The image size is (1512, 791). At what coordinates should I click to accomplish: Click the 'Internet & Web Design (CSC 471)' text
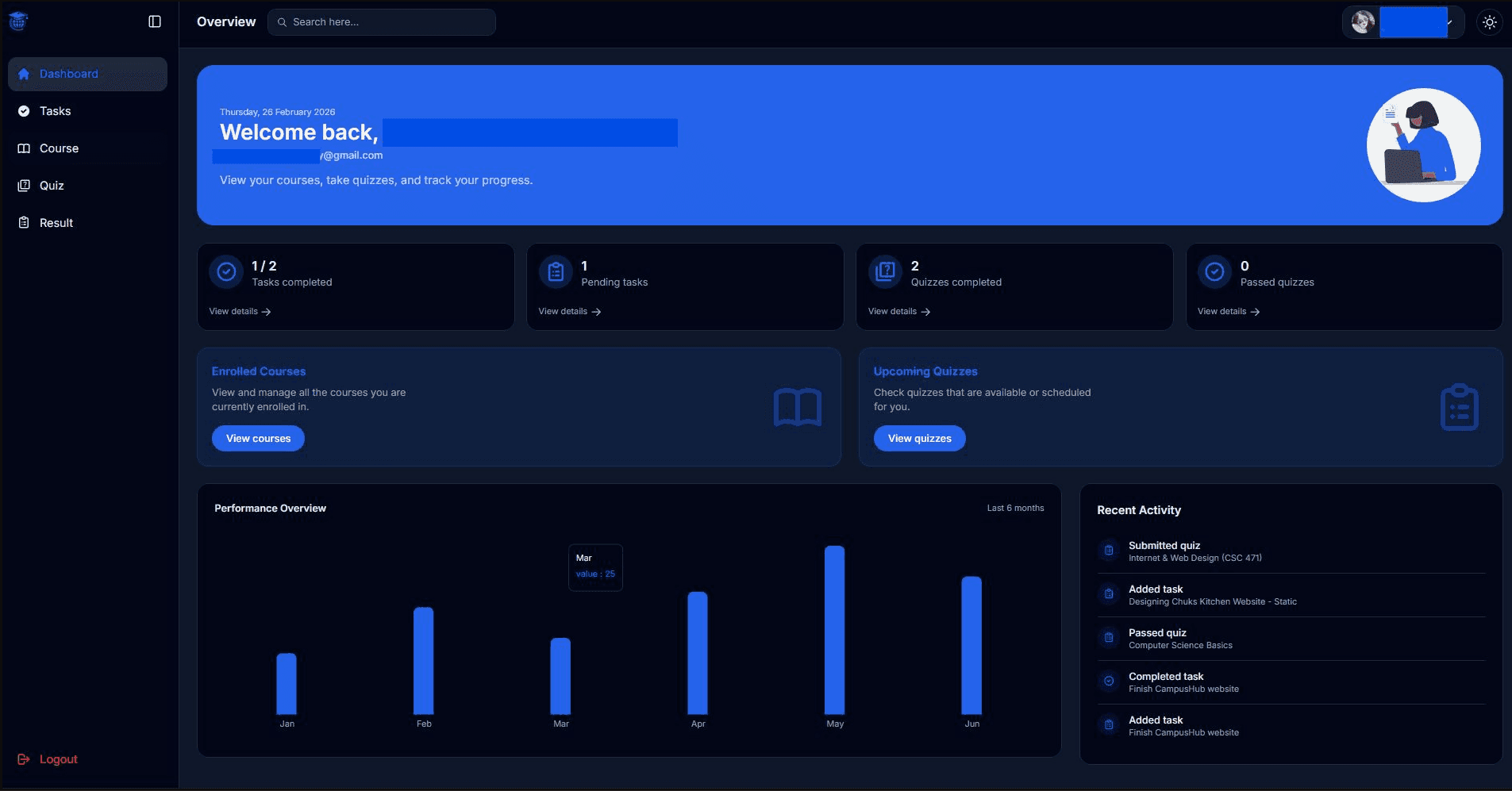[1195, 559]
